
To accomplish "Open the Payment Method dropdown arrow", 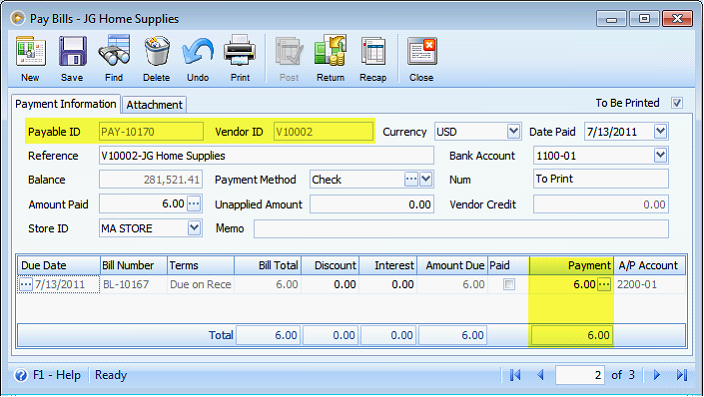I will click(x=426, y=179).
